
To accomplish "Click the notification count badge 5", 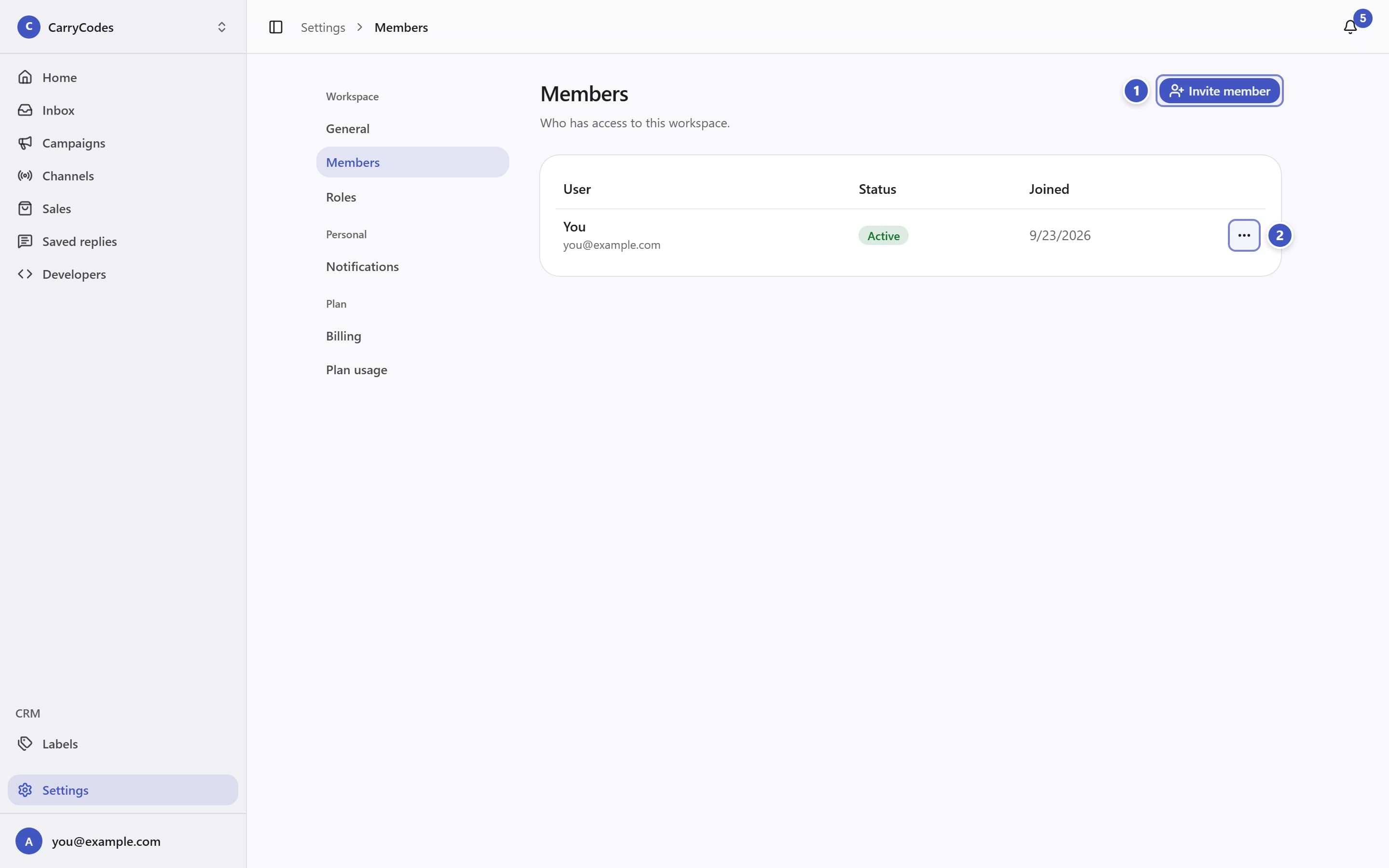I will click(x=1362, y=18).
